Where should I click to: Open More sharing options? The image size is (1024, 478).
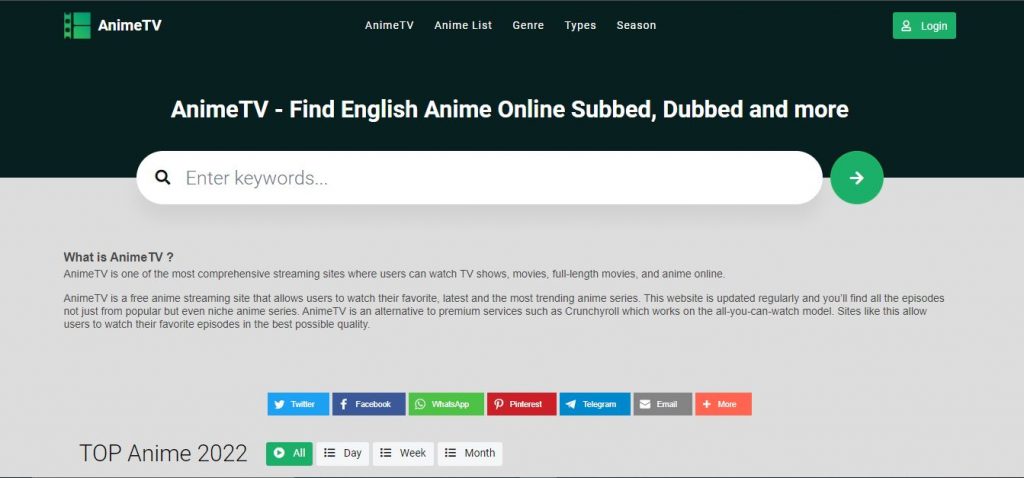coord(724,404)
